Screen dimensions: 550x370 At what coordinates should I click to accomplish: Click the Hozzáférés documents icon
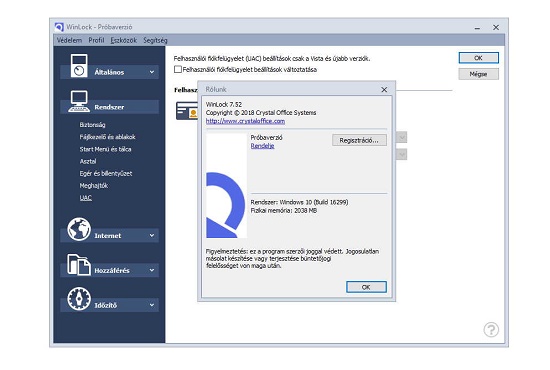point(79,264)
